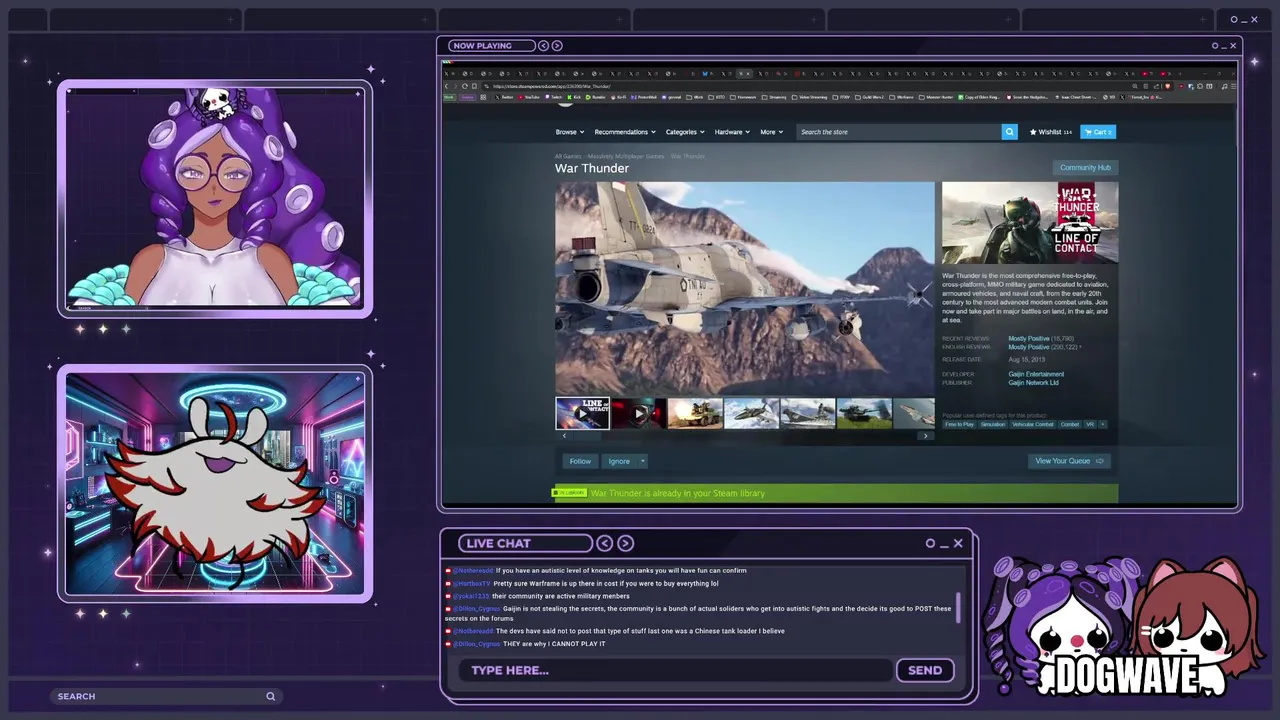Click the All Games breadcrumb
1280x720 pixels.
point(568,157)
